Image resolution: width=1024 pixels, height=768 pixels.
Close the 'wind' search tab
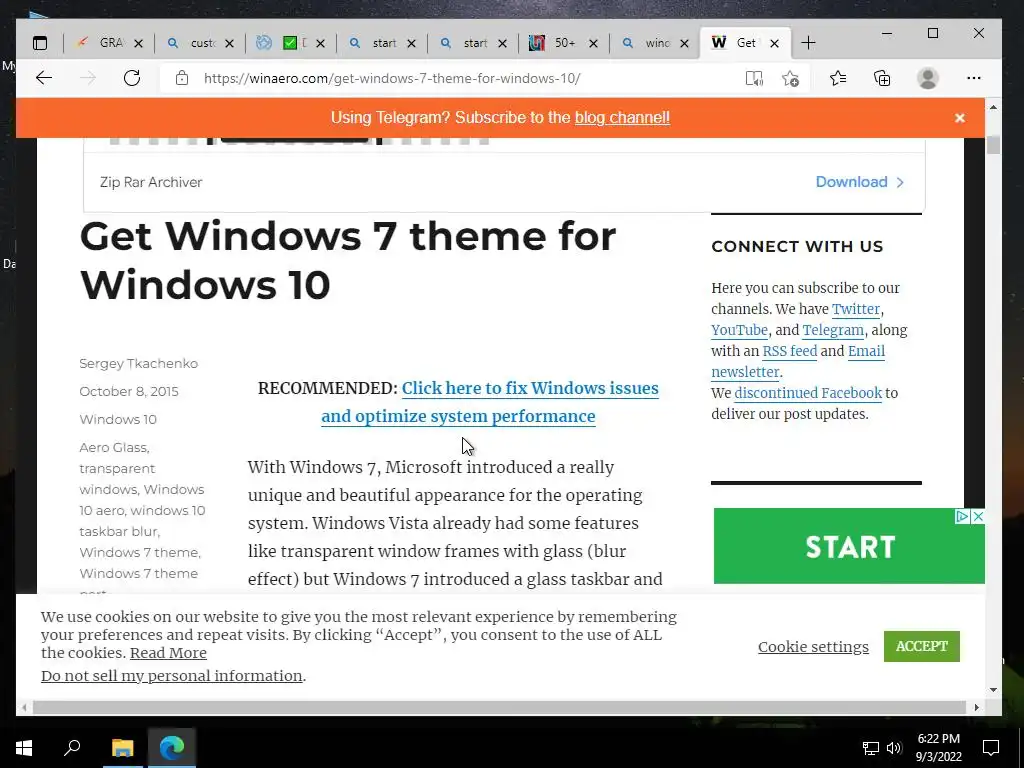tap(684, 43)
